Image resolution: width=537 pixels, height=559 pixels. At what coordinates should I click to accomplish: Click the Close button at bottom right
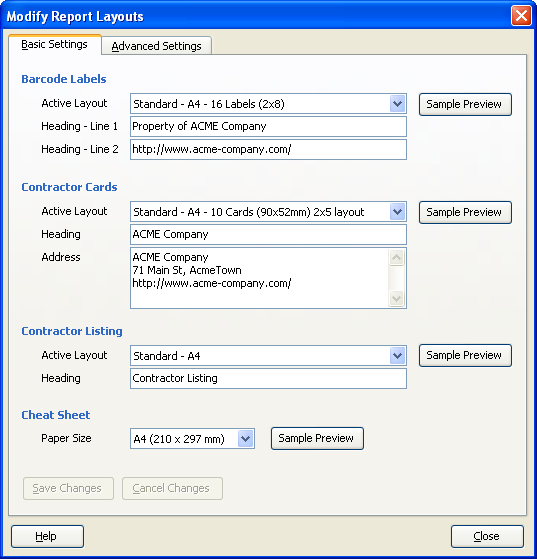pos(487,536)
